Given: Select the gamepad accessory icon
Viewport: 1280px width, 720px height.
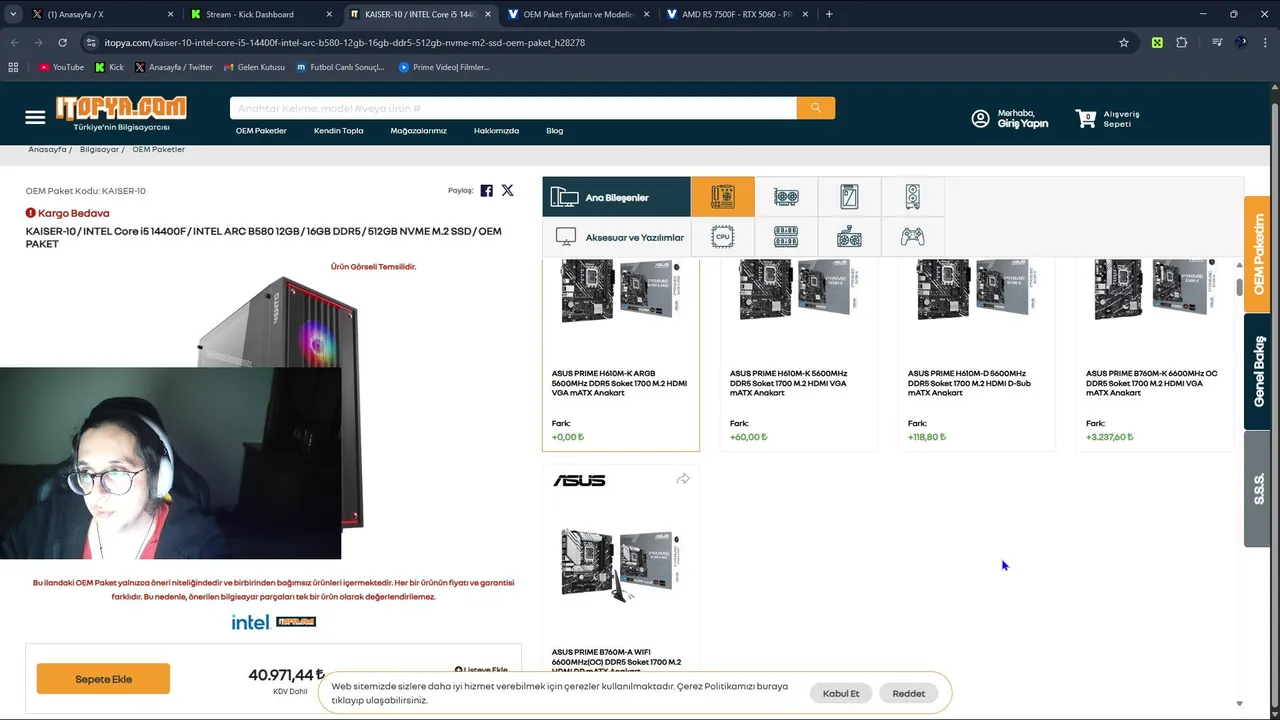Looking at the screenshot, I should pos(912,237).
